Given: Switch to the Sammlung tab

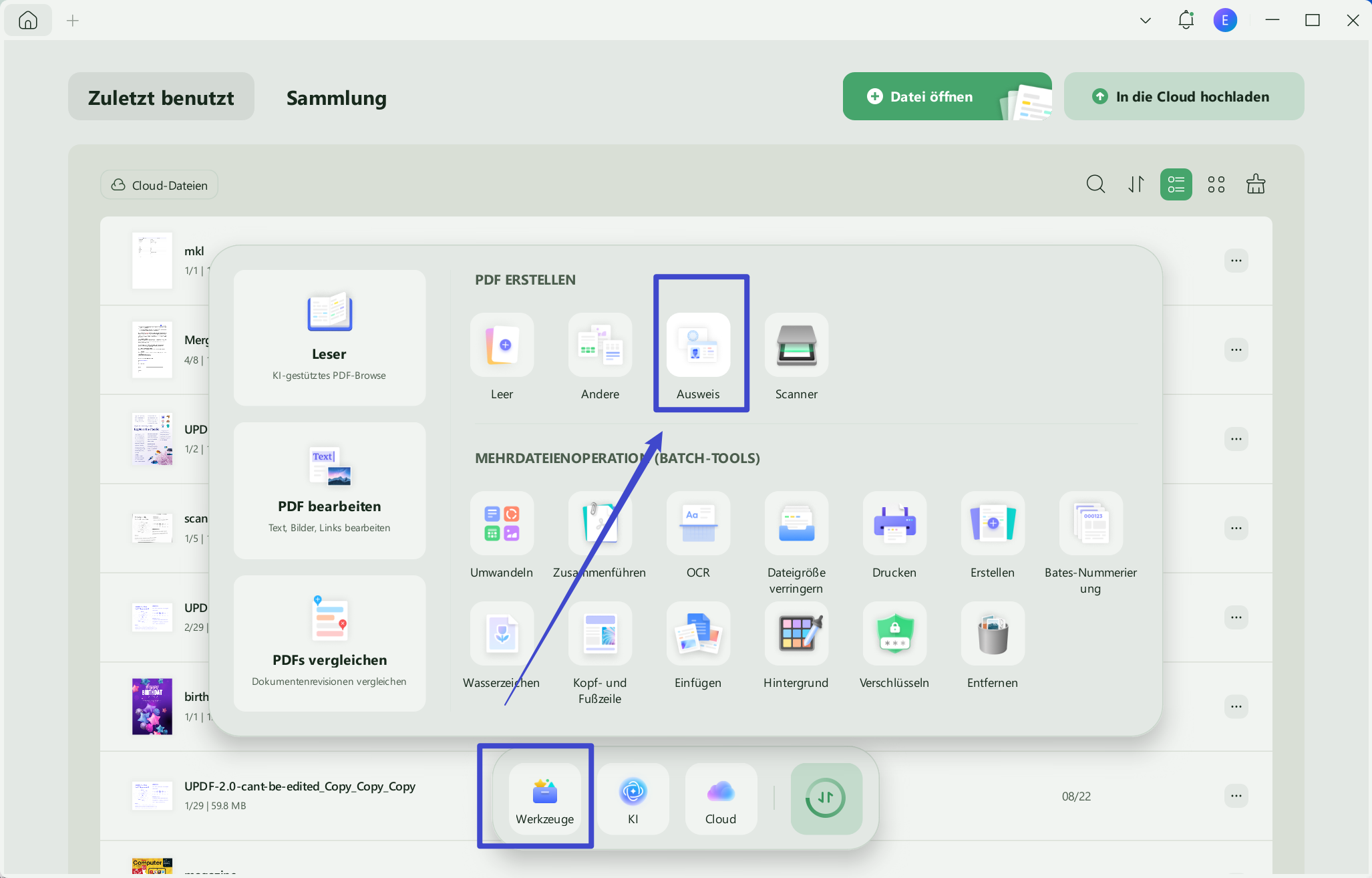Looking at the screenshot, I should [x=337, y=98].
